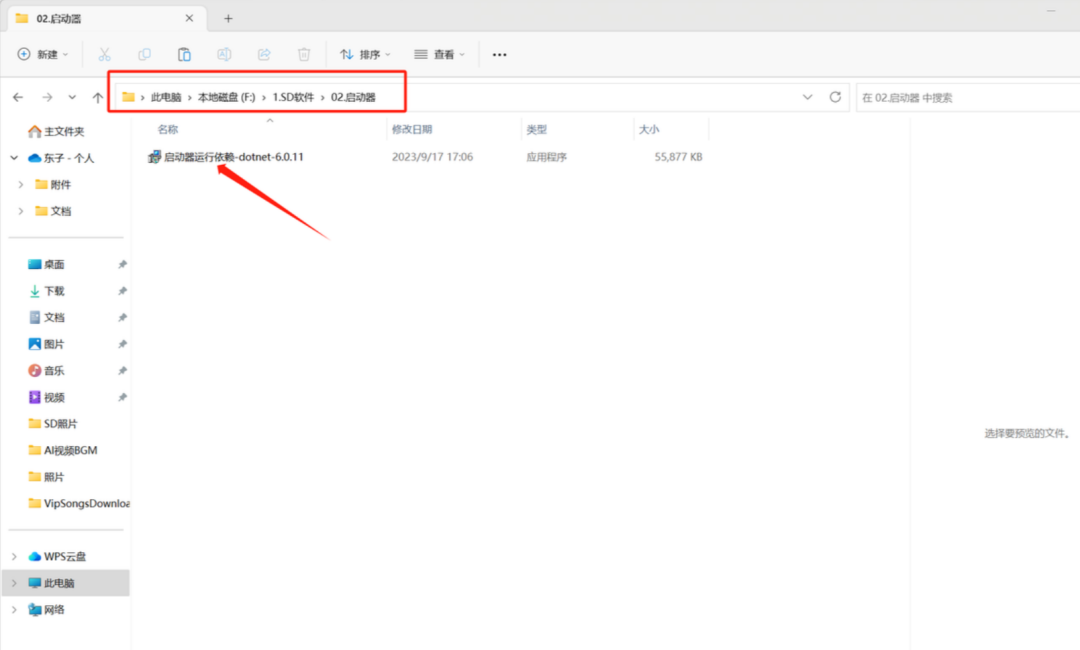The height and width of the screenshot is (650, 1080).
Task: Open the 查看 (View) dropdown
Action: pyautogui.click(x=439, y=54)
